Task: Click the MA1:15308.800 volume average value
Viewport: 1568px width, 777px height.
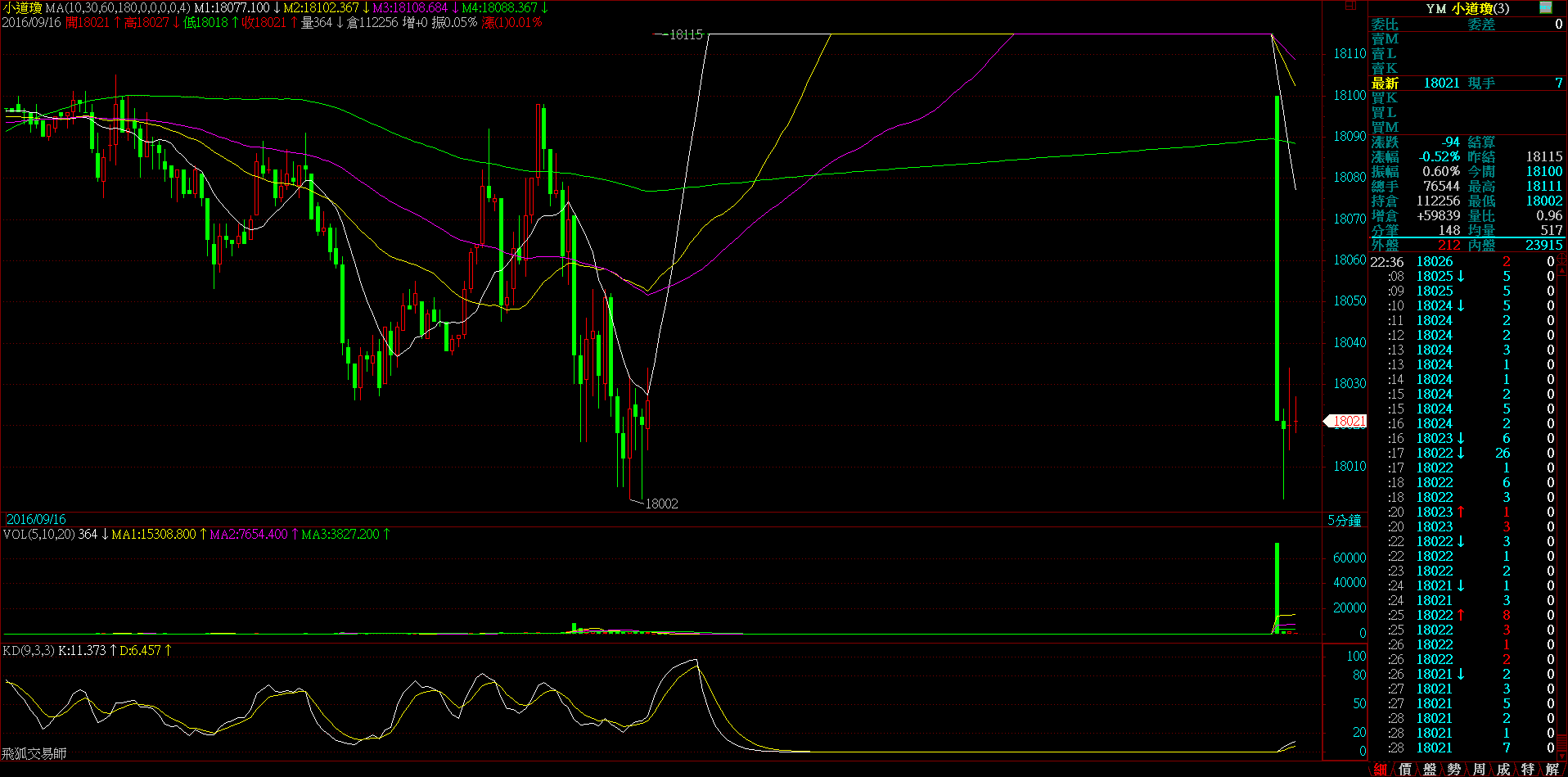Action: click(x=154, y=534)
